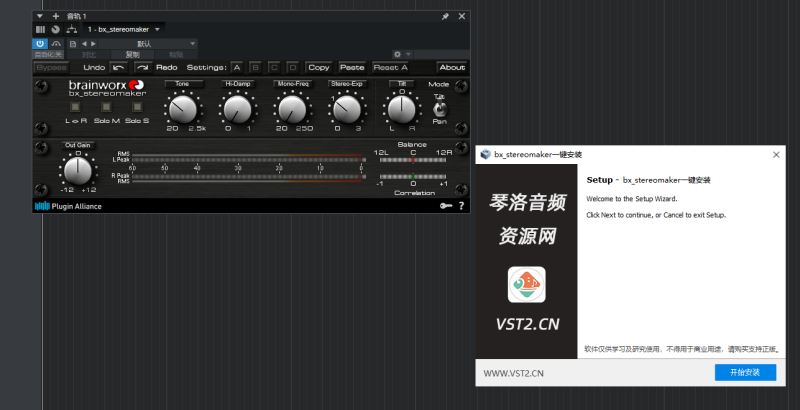Screen dimensions: 800x410
Task: Enable Solo S monitoring
Action: click(x=136, y=106)
